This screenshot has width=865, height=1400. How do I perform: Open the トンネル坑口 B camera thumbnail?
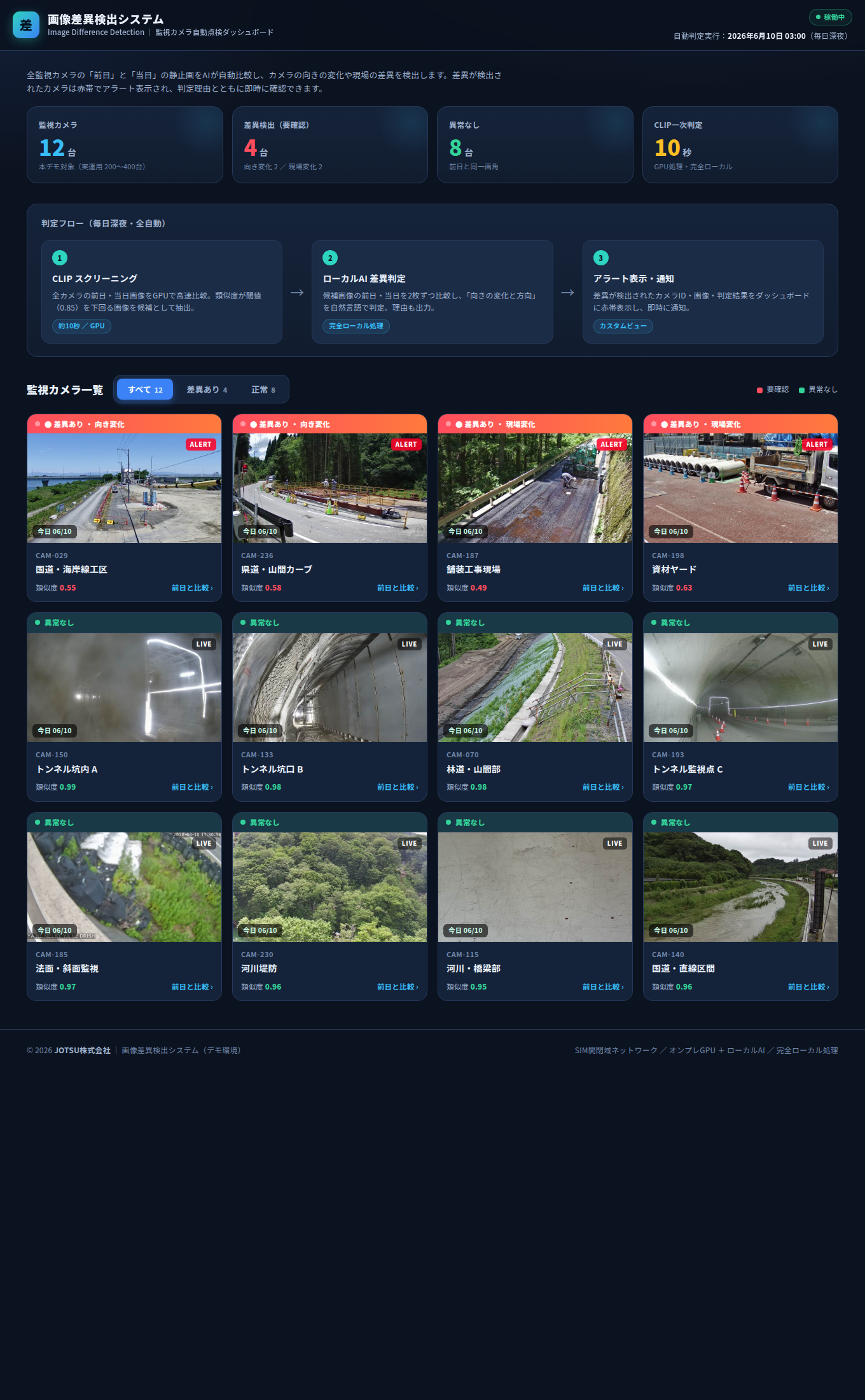[329, 687]
